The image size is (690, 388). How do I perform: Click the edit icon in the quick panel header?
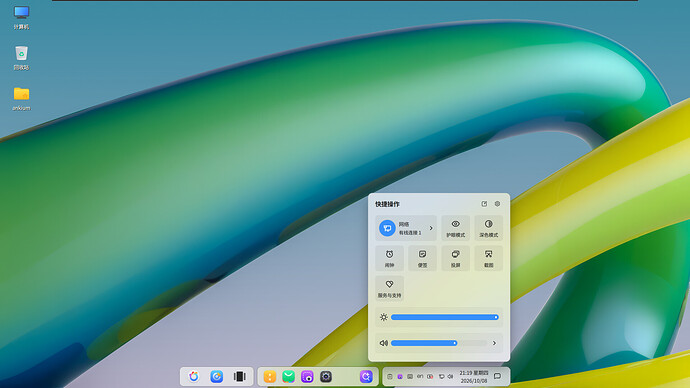point(484,204)
